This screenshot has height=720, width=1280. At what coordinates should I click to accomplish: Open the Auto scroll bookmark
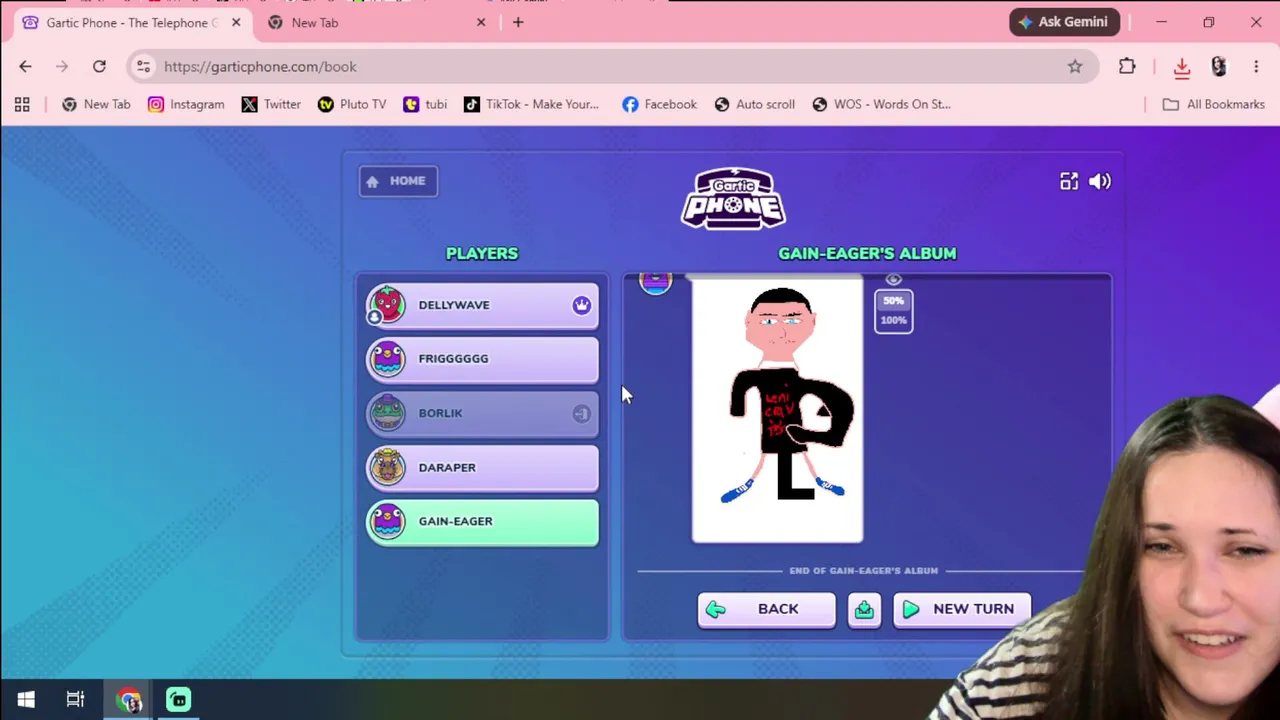(x=755, y=104)
